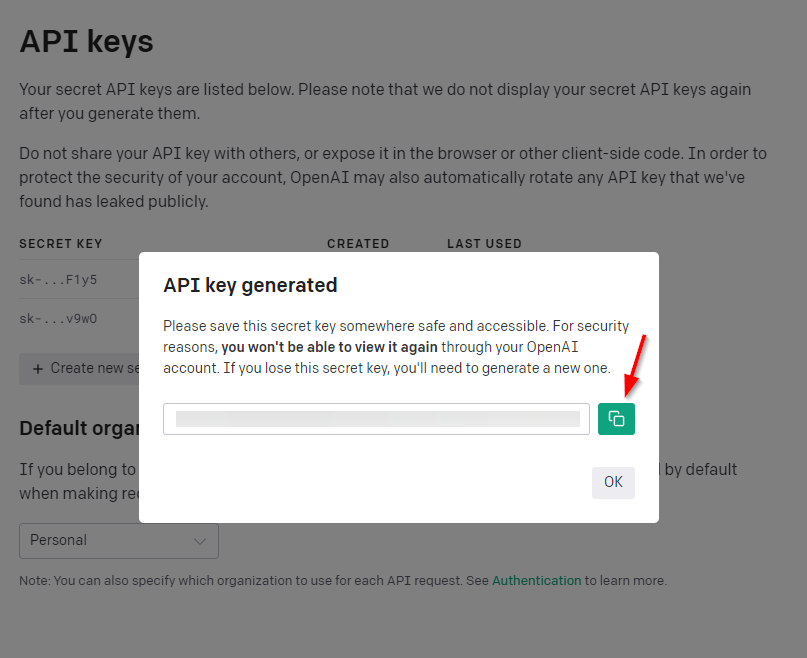807x658 pixels.
Task: Click the LAST USED column header
Action: coord(484,244)
